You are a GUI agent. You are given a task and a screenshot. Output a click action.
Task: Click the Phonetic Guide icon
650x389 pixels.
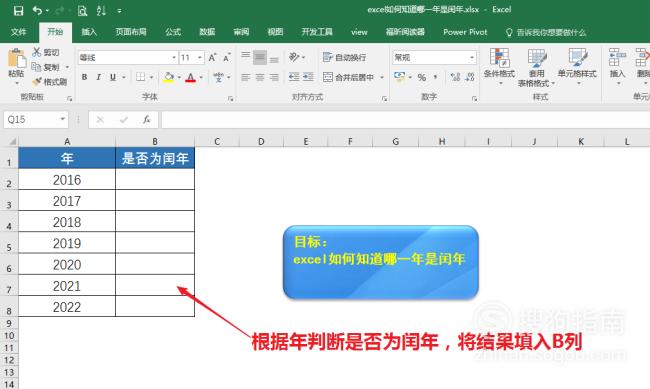tap(218, 77)
